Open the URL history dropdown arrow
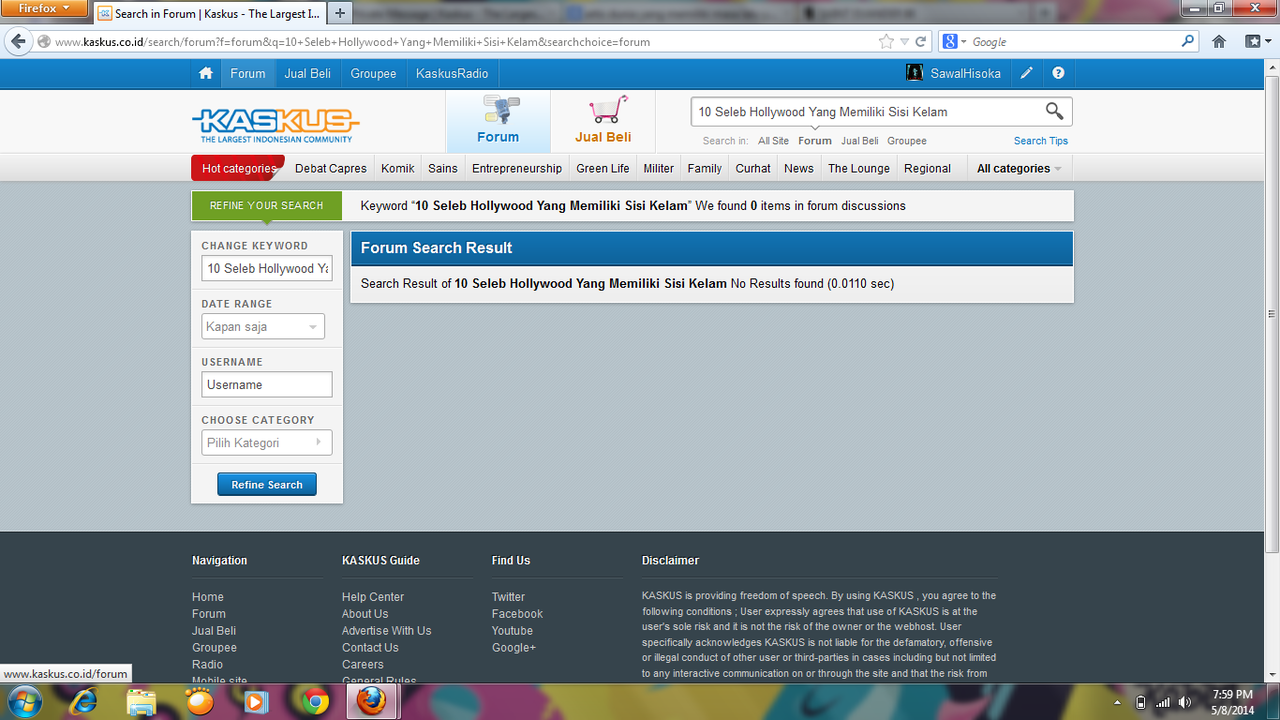This screenshot has width=1280, height=720. pyautogui.click(x=904, y=42)
